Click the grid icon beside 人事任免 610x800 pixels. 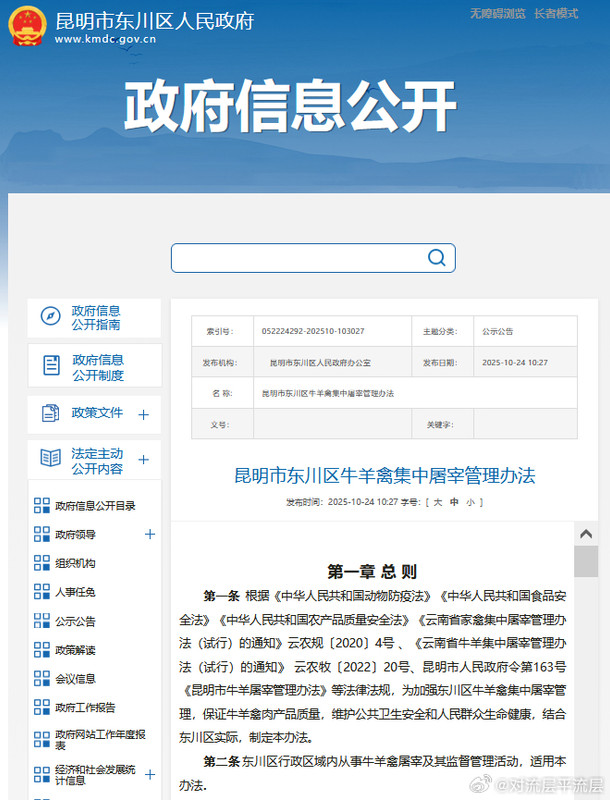click(42, 591)
